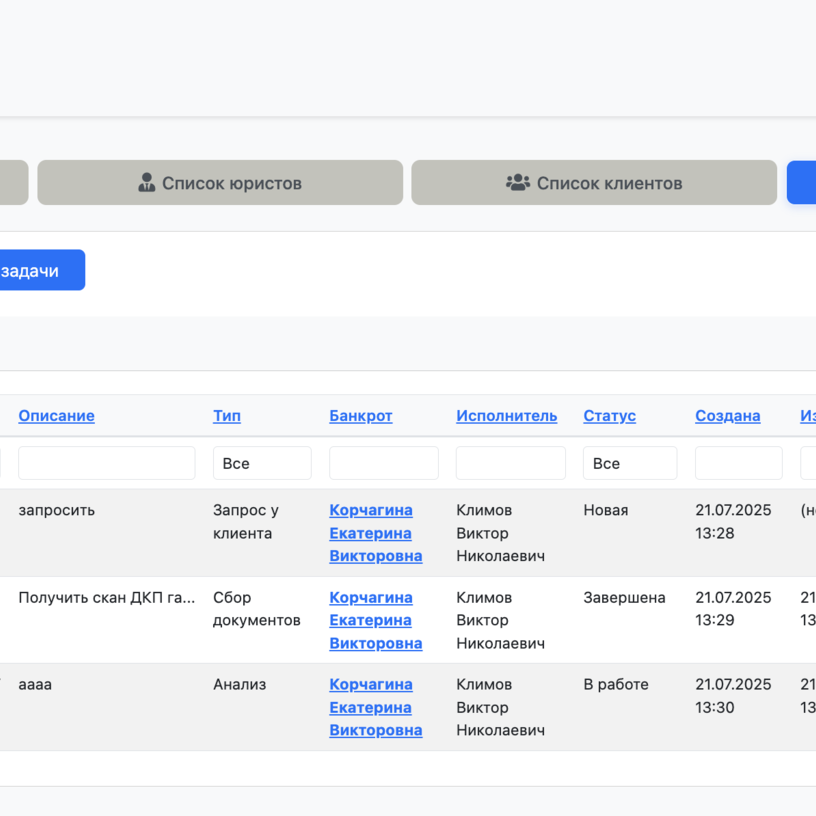Sort table by Банкрот column
Image resolution: width=816 pixels, height=816 pixels.
(361, 416)
